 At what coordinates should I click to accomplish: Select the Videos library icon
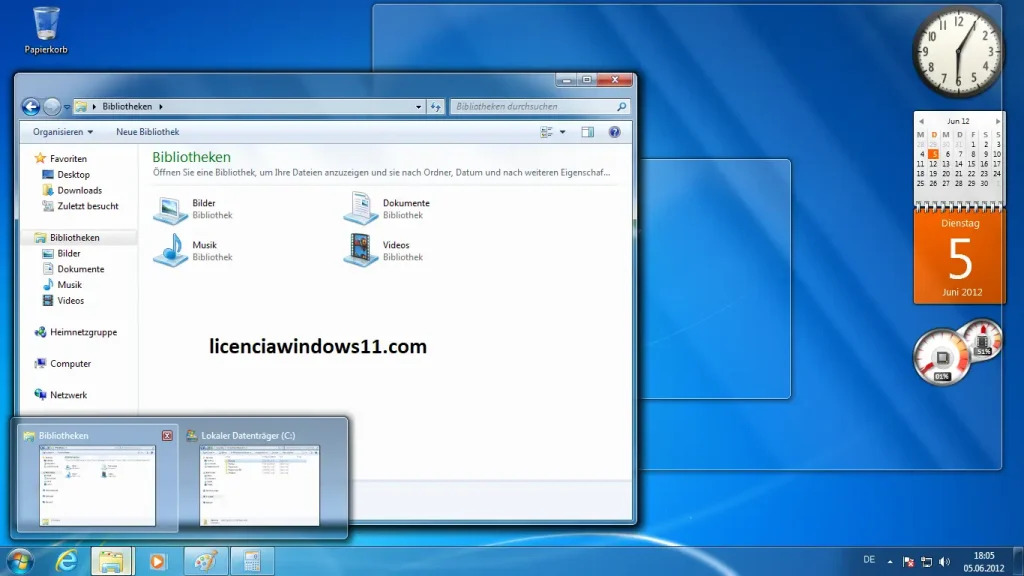(360, 251)
